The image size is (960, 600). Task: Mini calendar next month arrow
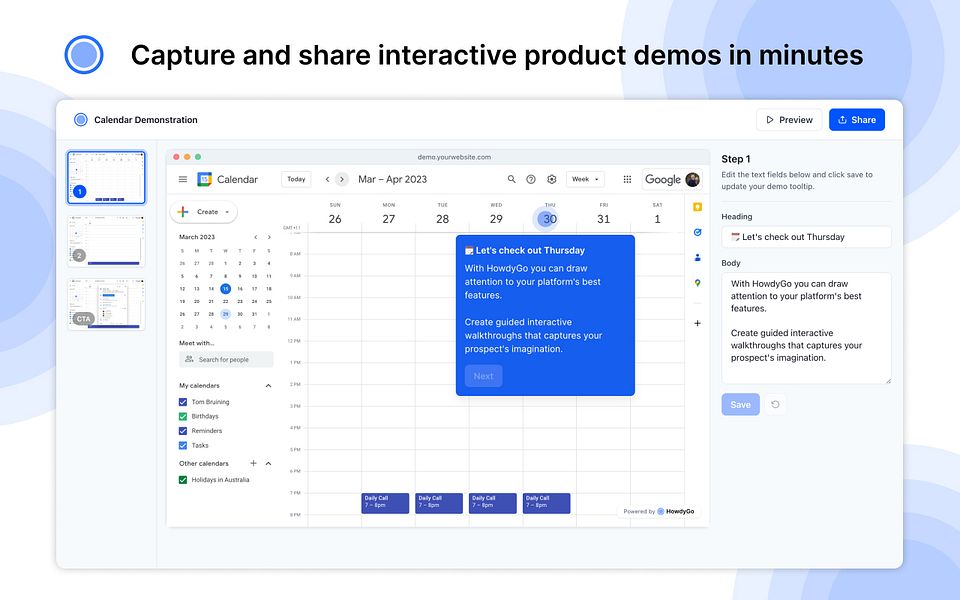pos(269,237)
